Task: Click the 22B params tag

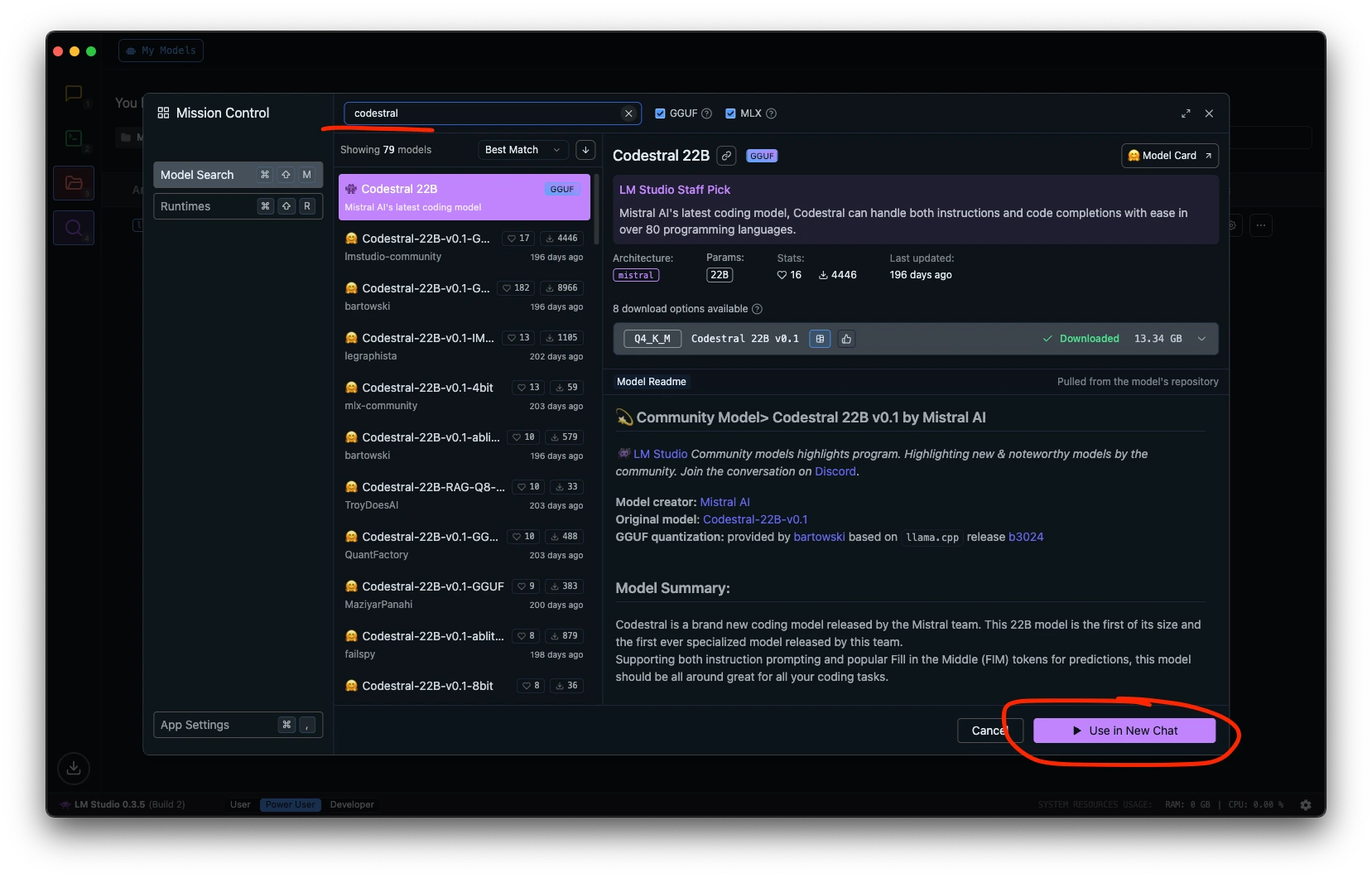Action: point(720,275)
